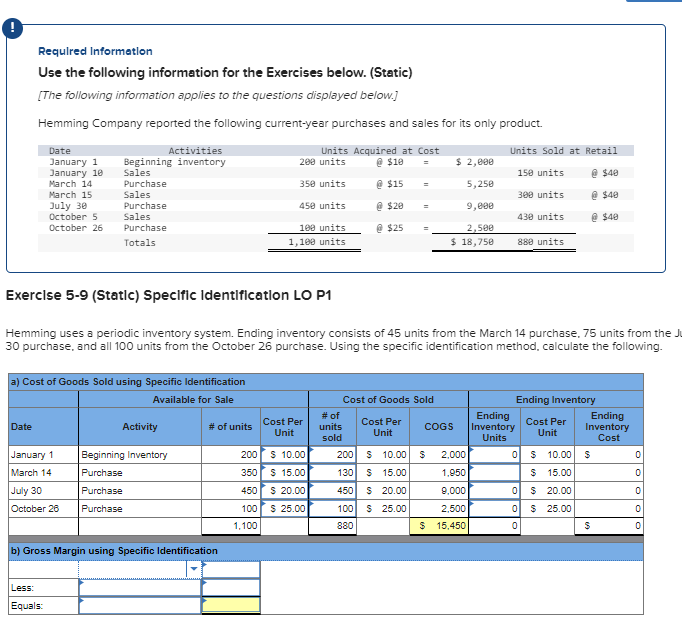Edit October 26 Cost Per Unit $25.00 cell

(284, 508)
